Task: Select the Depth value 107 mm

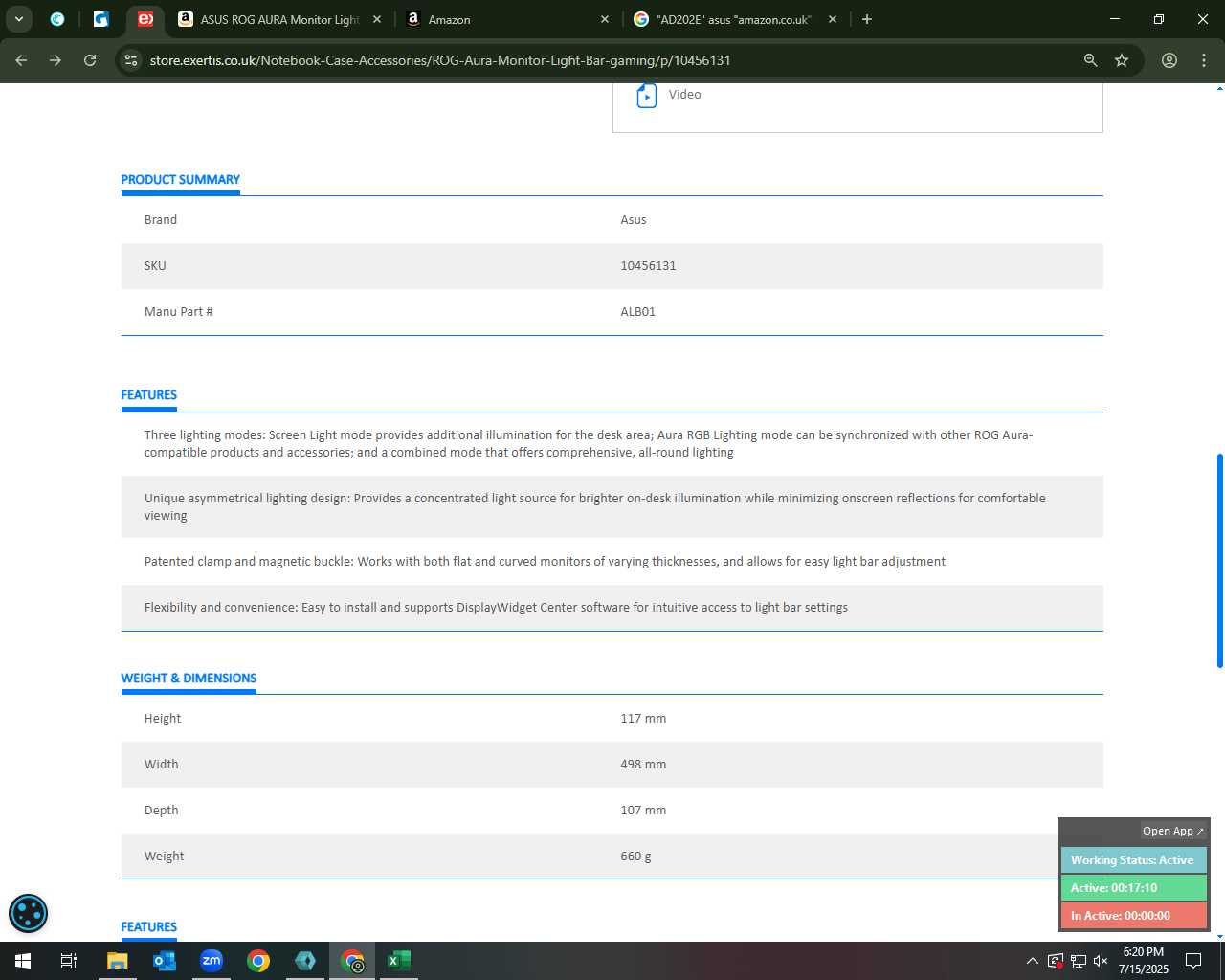Action: (643, 810)
